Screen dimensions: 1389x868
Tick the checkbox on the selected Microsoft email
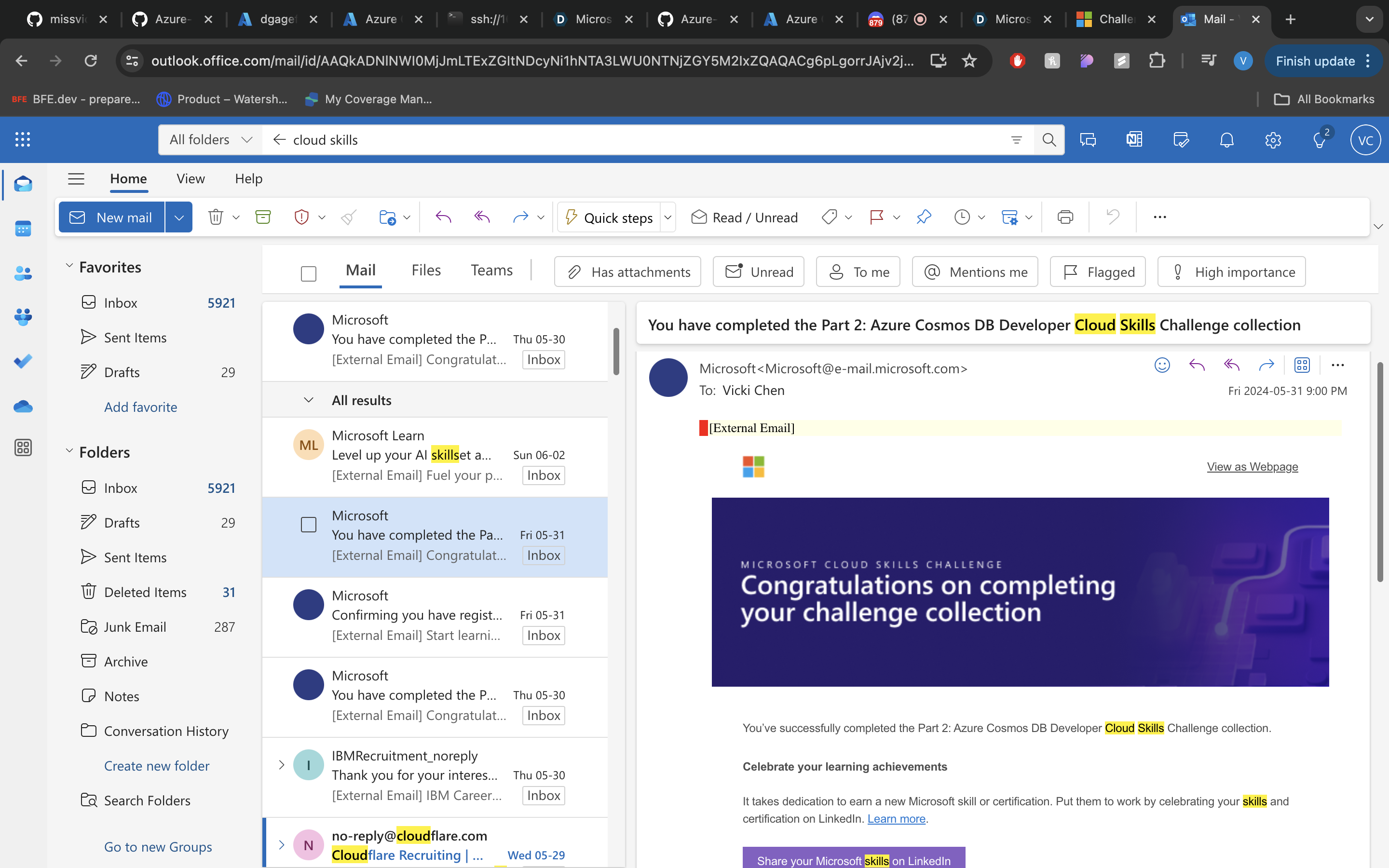pos(308,524)
